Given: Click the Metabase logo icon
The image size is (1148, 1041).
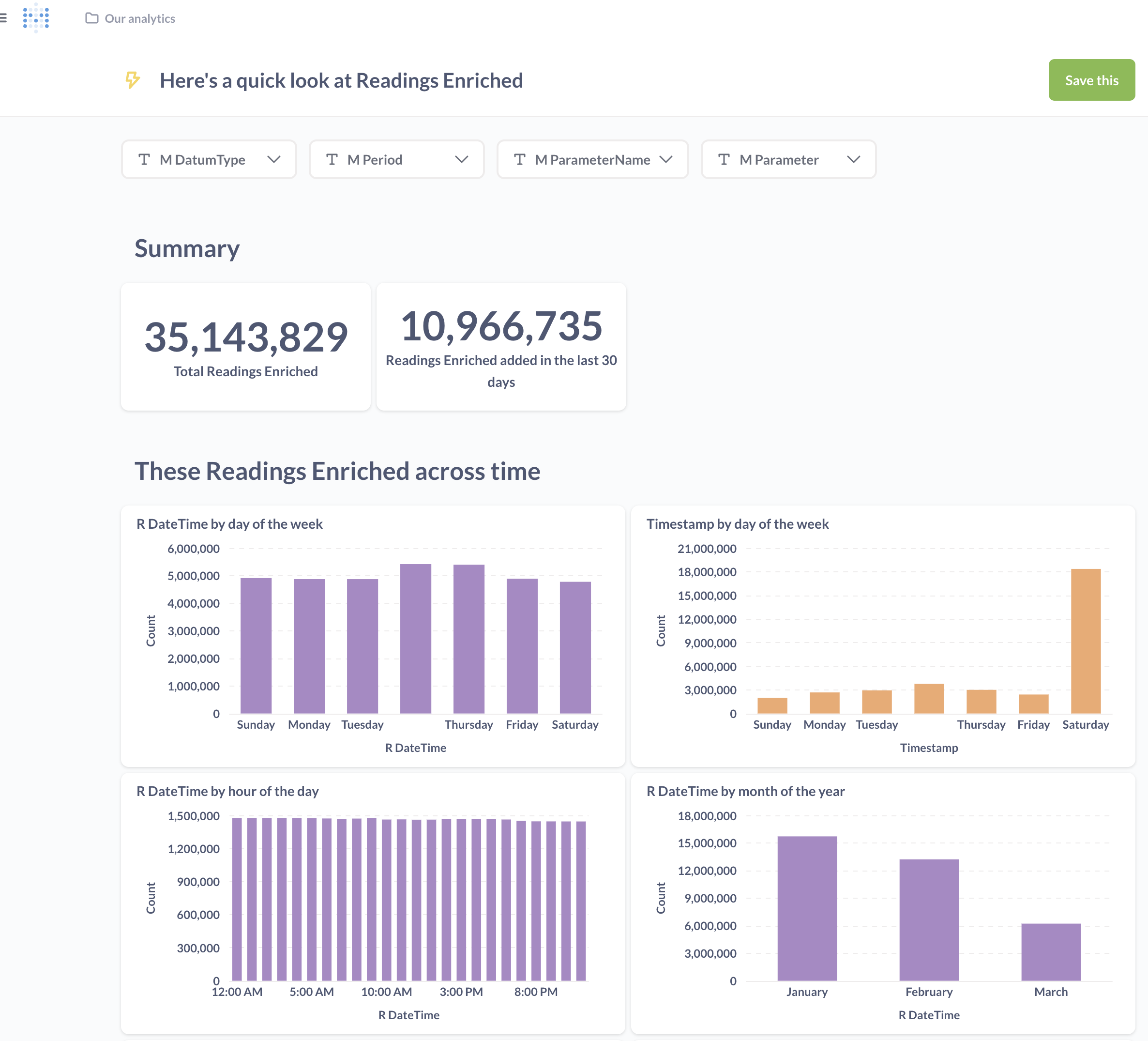Looking at the screenshot, I should (36, 17).
